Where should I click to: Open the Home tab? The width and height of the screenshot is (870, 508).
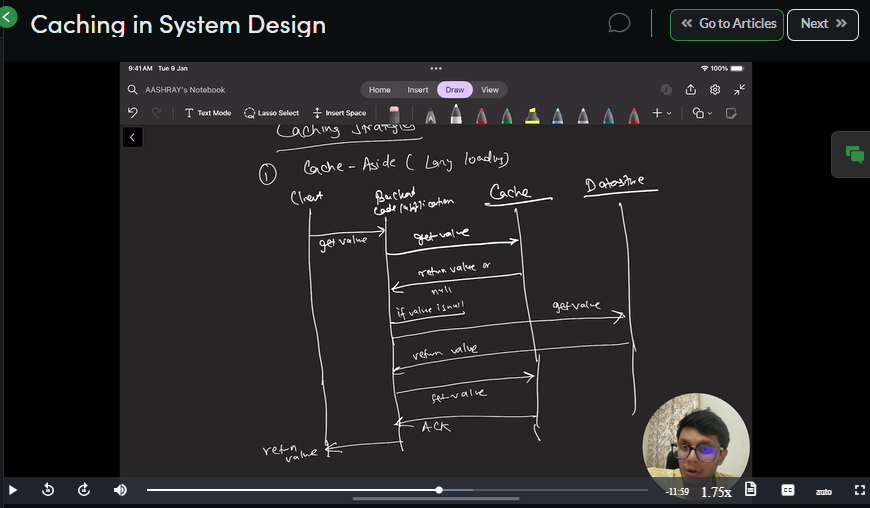coord(380,90)
